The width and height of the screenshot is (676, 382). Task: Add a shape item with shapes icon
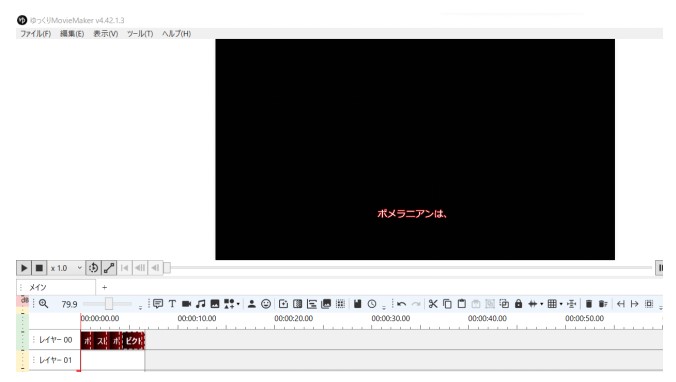point(229,304)
